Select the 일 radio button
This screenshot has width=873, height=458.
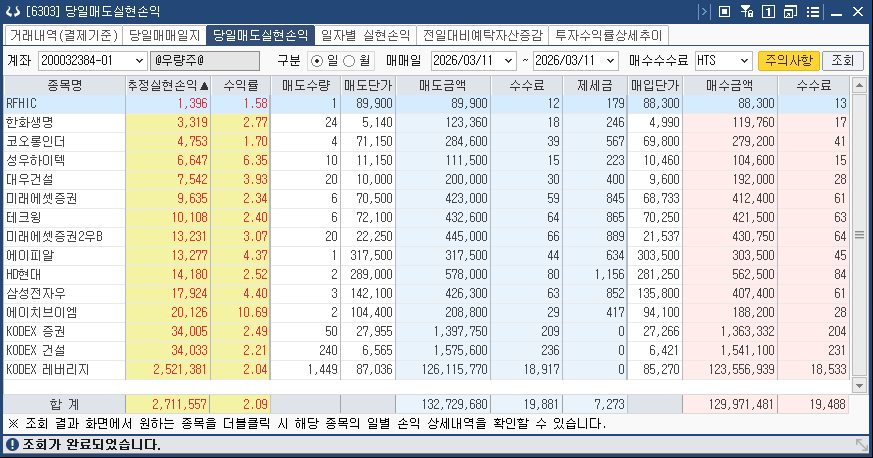click(318, 61)
